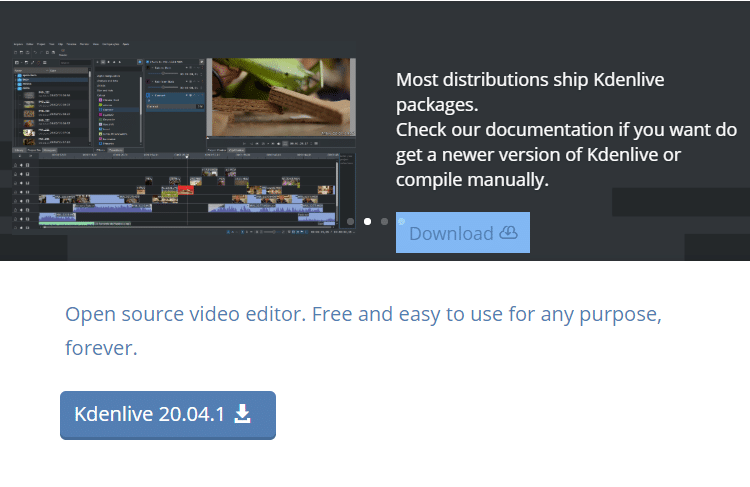
Task: Select the second (active) carousel dot
Action: [367, 221]
